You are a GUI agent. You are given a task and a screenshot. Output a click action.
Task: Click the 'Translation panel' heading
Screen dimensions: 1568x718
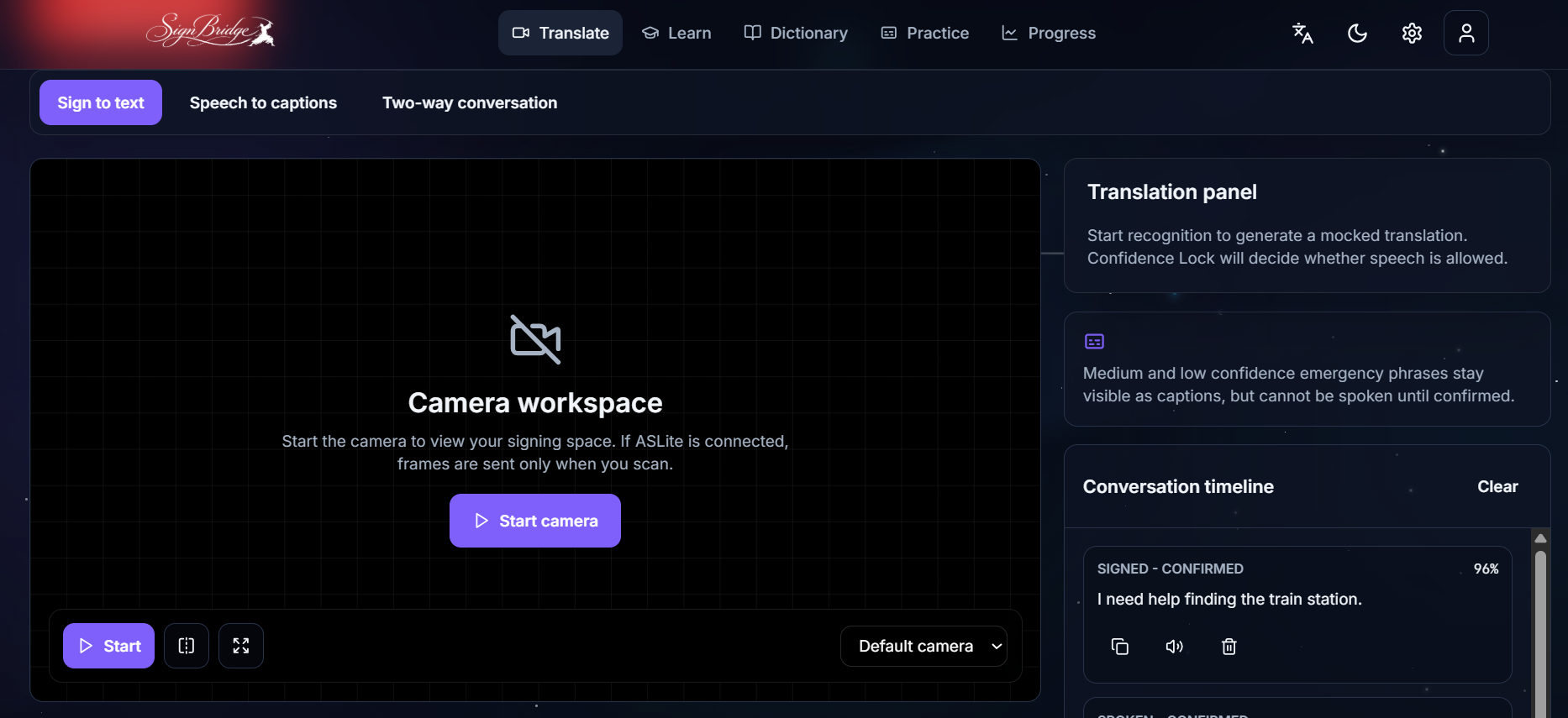pos(1171,191)
